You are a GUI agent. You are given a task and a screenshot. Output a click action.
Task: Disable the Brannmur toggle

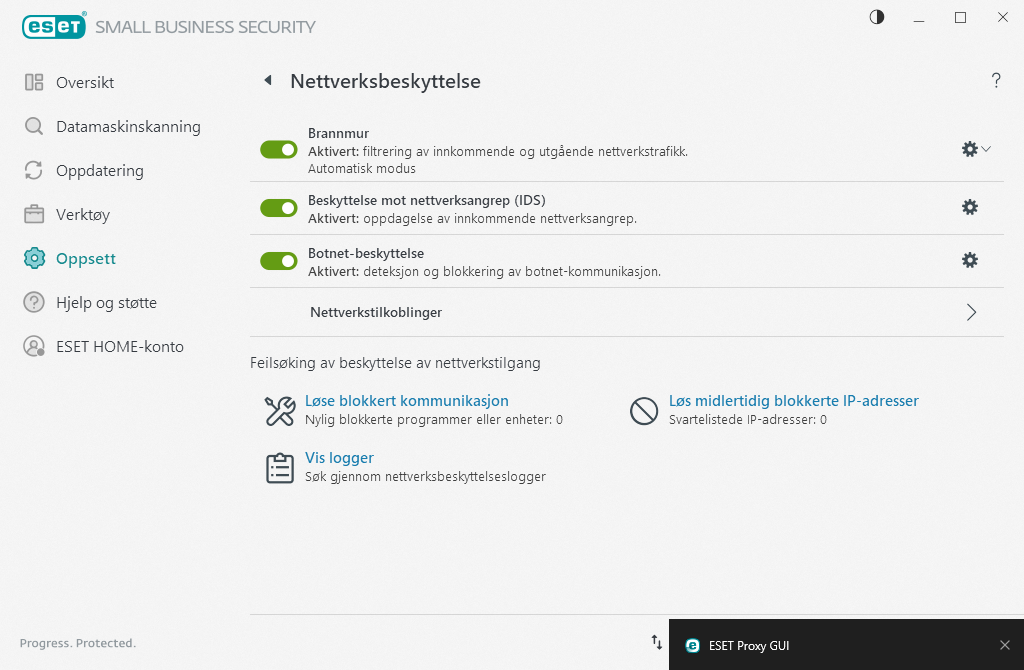pos(278,149)
